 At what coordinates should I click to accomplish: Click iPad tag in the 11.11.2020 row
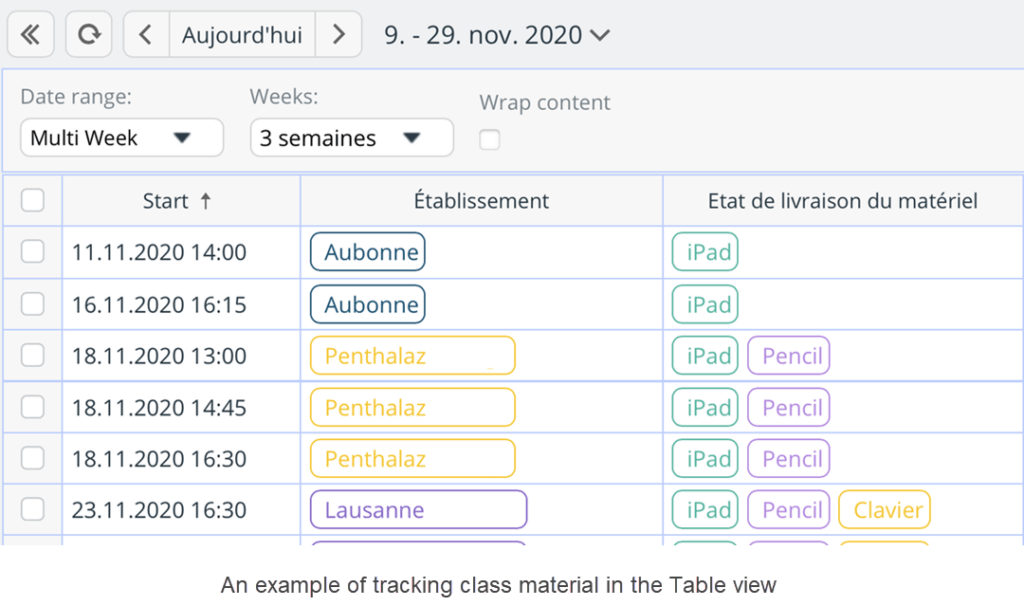705,252
